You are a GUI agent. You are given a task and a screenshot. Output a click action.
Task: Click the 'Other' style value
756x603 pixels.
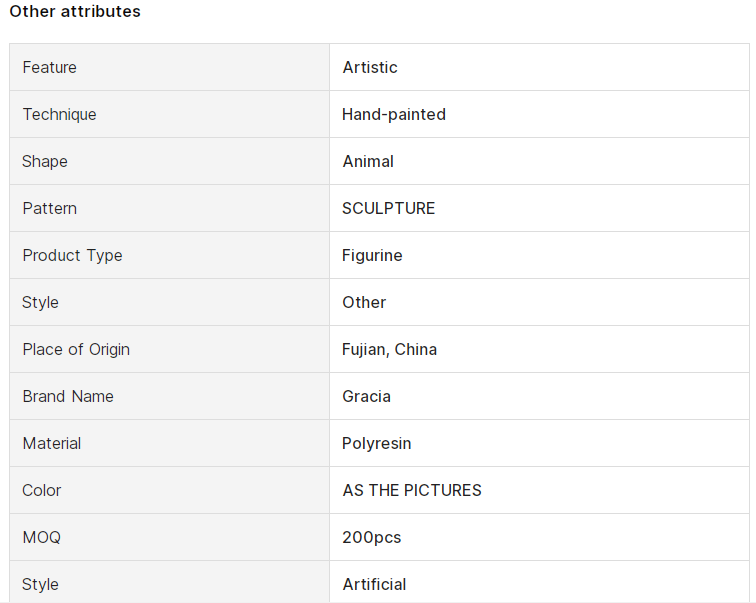(364, 302)
